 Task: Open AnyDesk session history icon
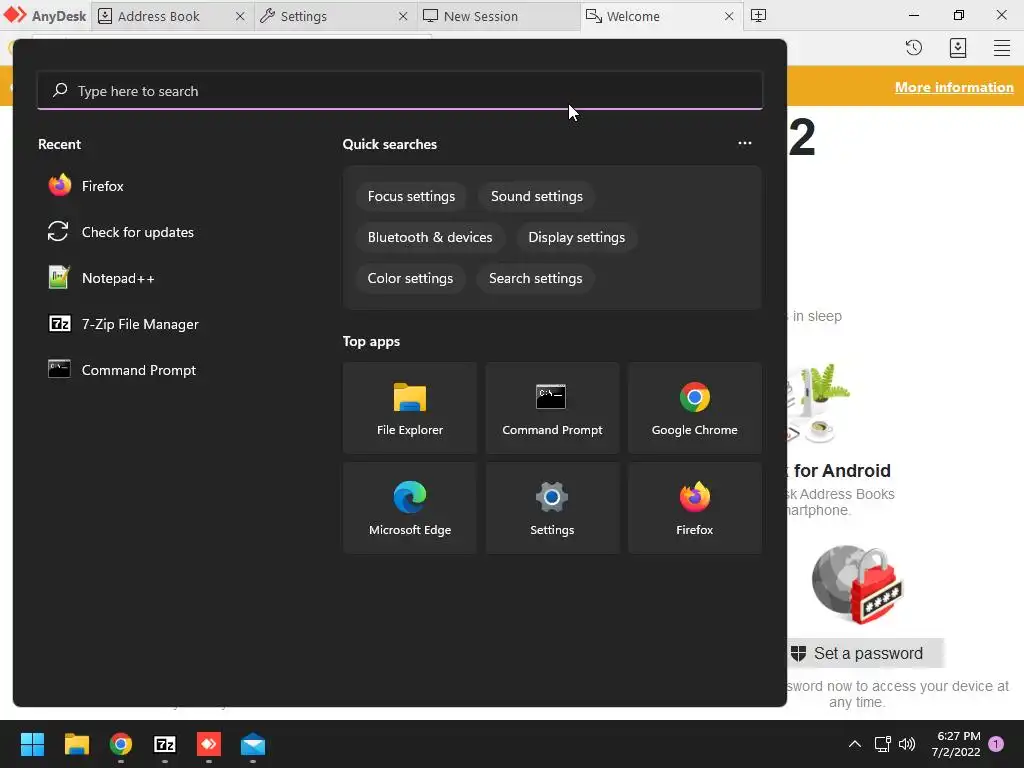[x=914, y=48]
